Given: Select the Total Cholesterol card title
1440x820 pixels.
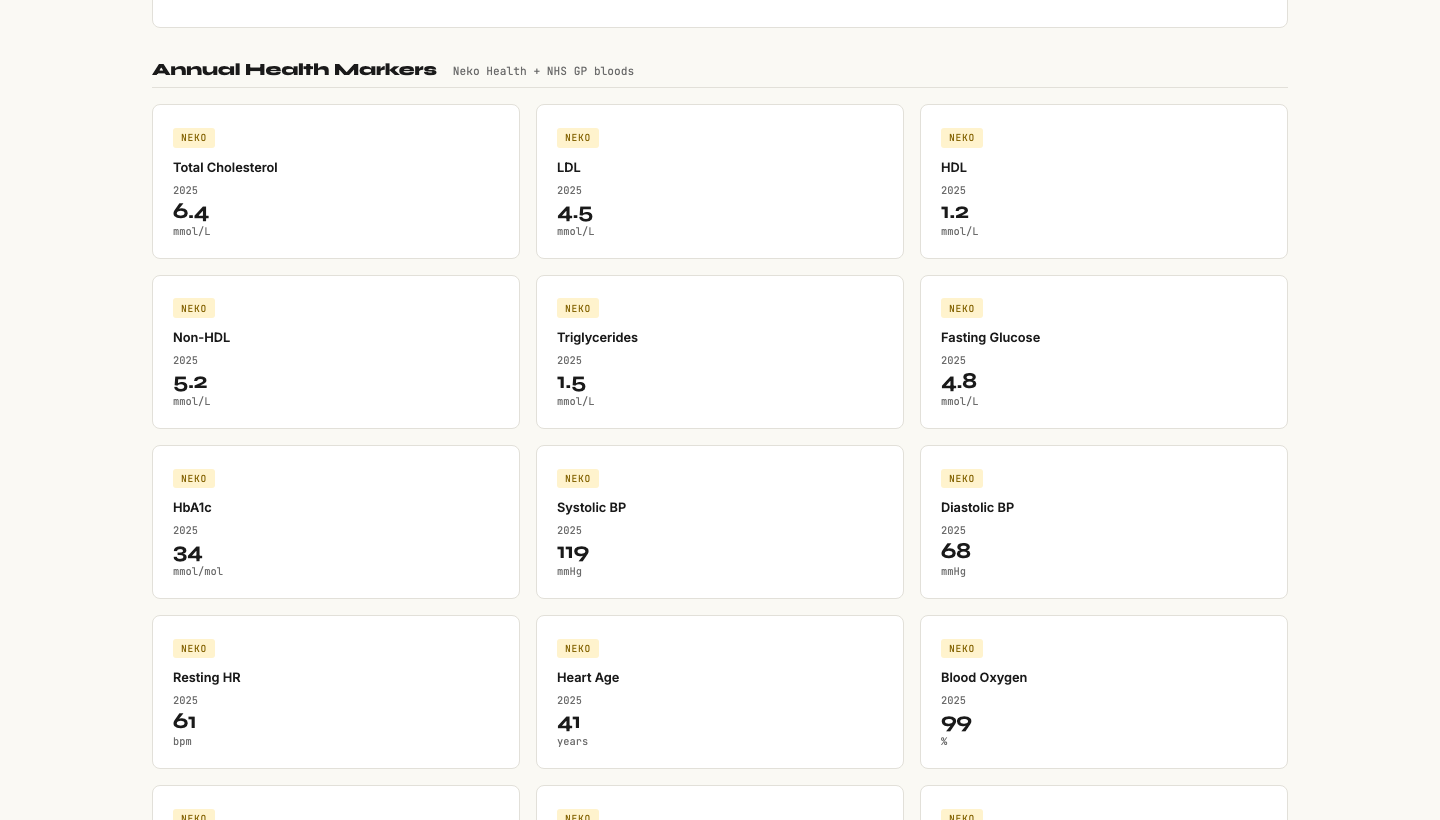Looking at the screenshot, I should tap(225, 168).
